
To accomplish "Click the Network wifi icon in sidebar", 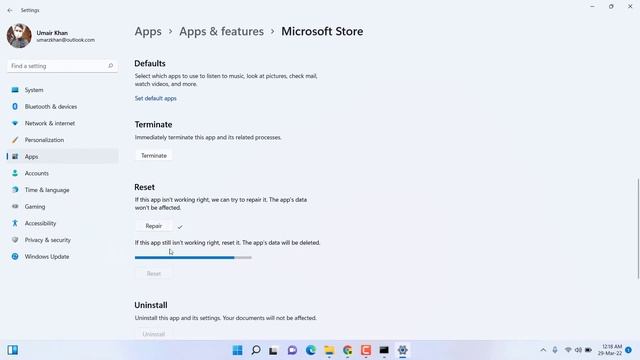I will pyautogui.click(x=15, y=123).
